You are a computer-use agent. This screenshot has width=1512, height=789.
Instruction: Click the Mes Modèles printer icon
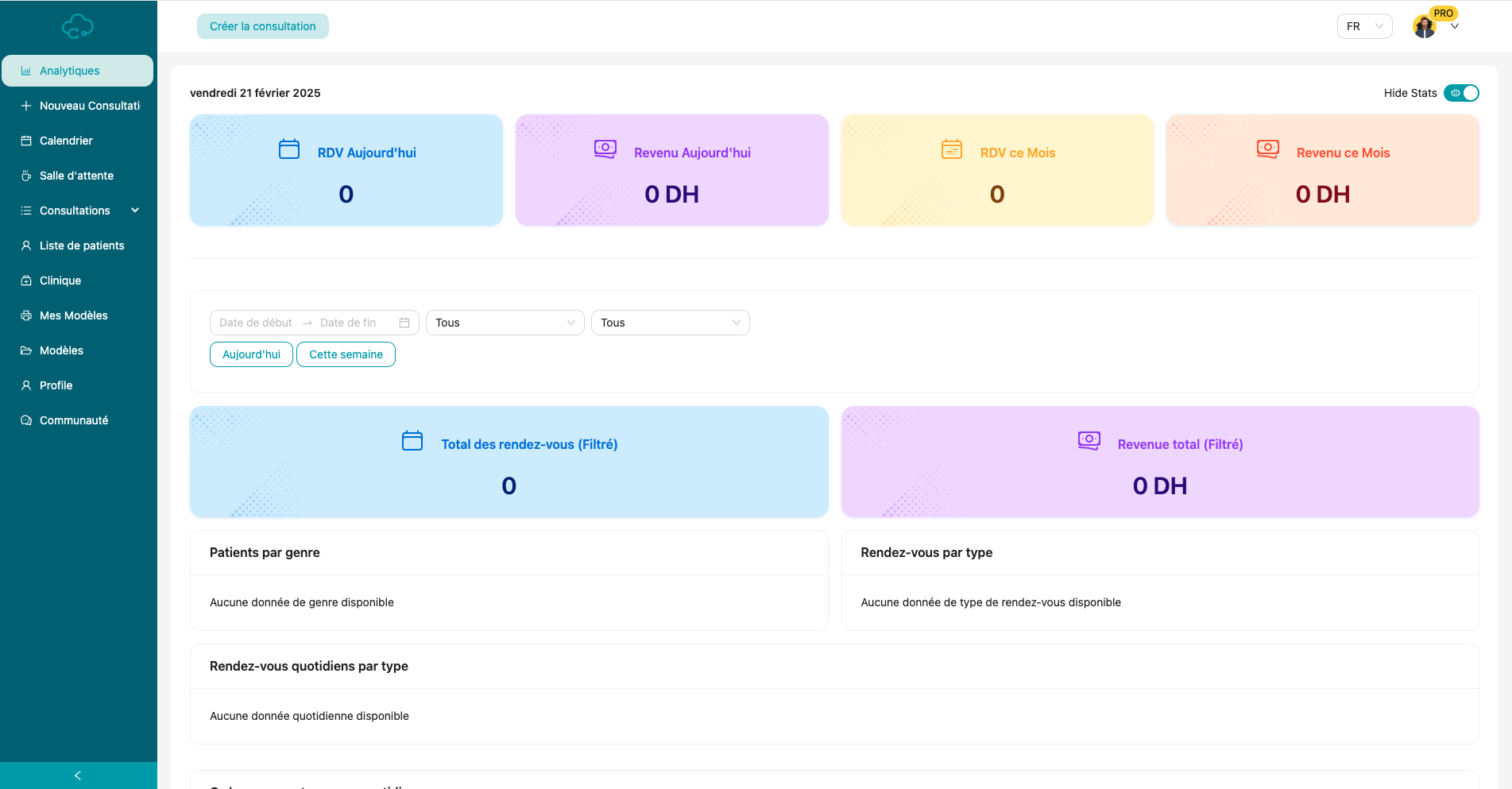click(26, 315)
